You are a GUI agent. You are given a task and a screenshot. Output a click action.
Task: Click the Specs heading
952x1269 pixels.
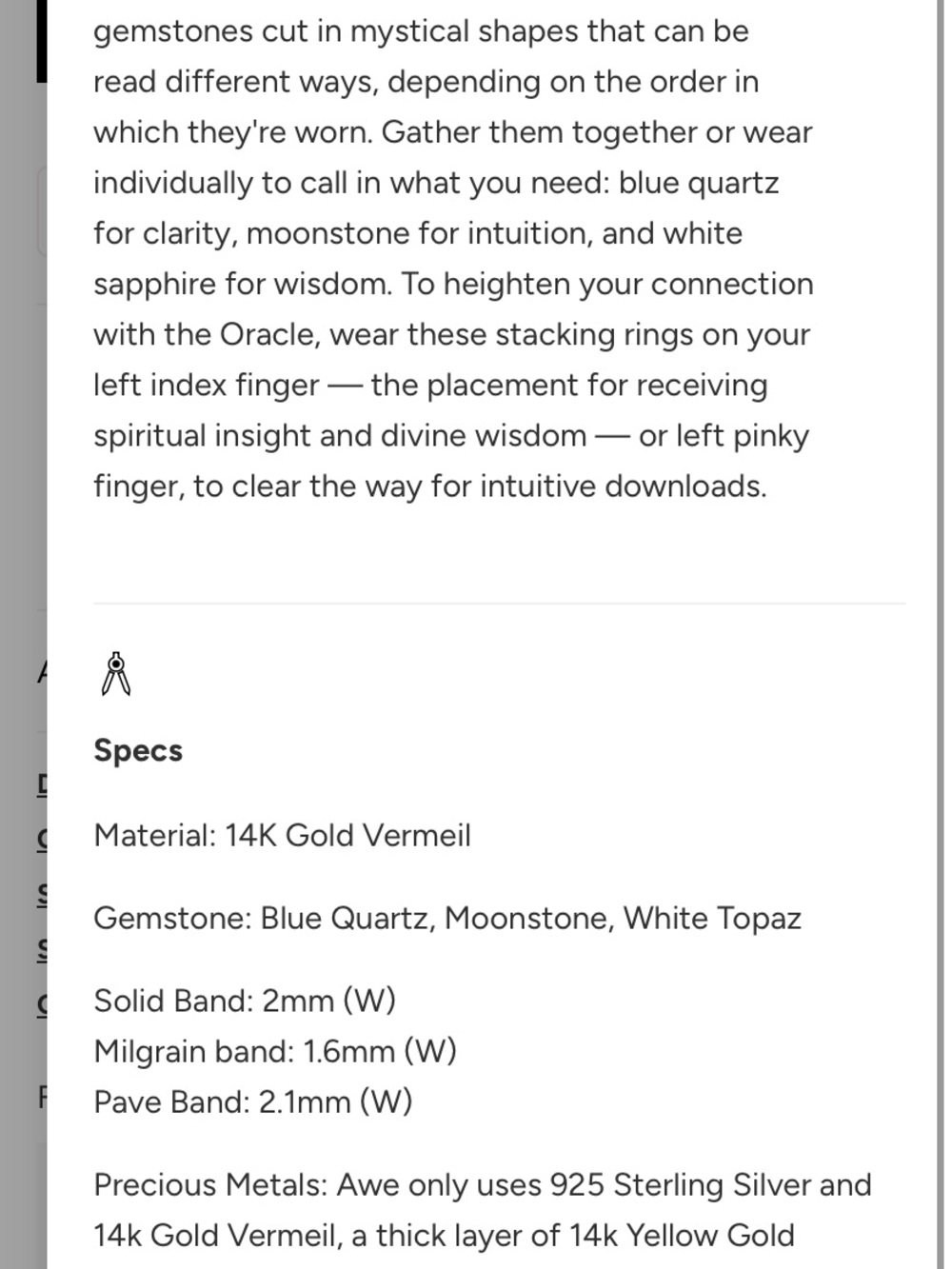pyautogui.click(x=138, y=750)
